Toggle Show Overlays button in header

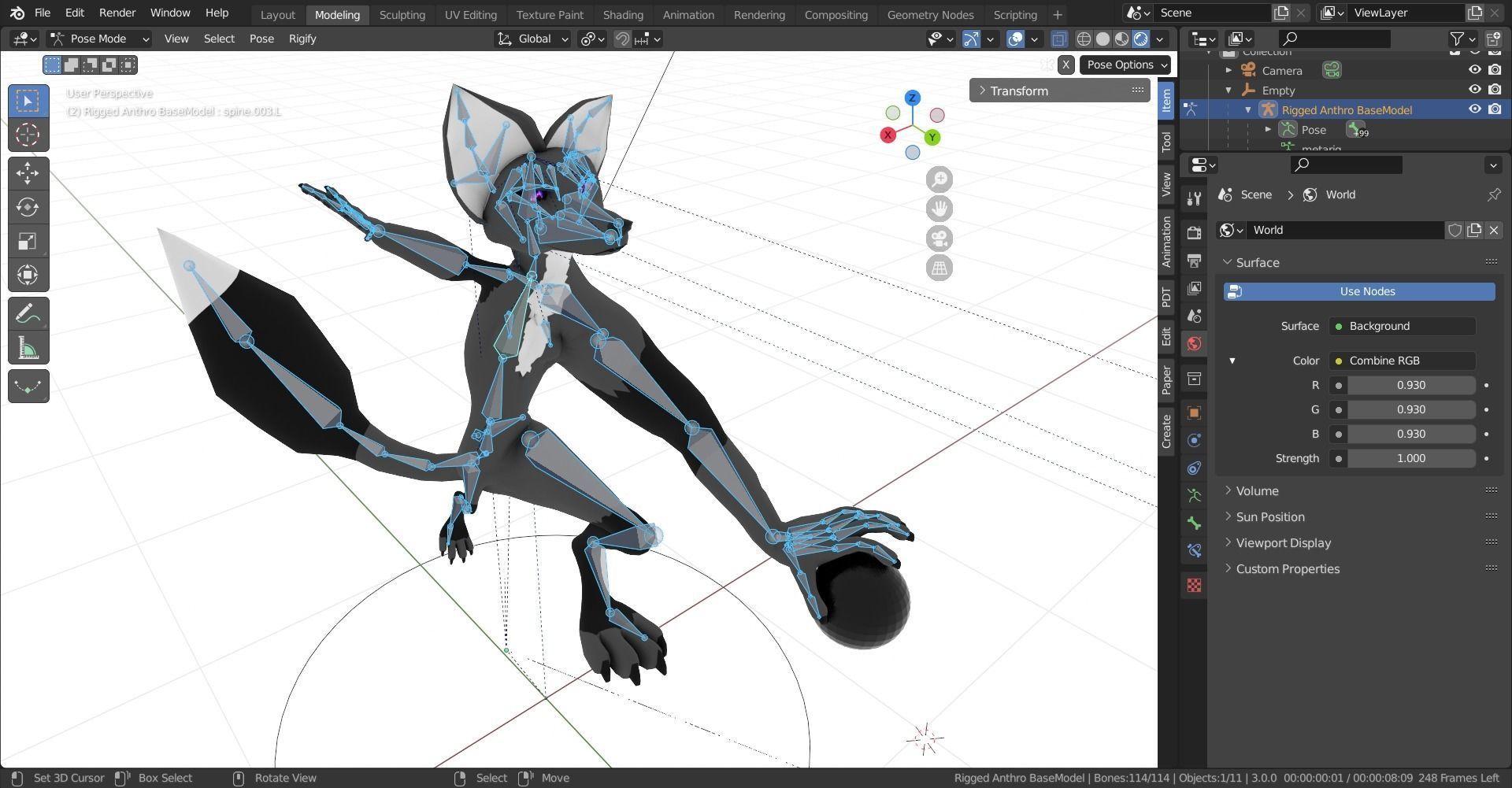(x=1016, y=39)
